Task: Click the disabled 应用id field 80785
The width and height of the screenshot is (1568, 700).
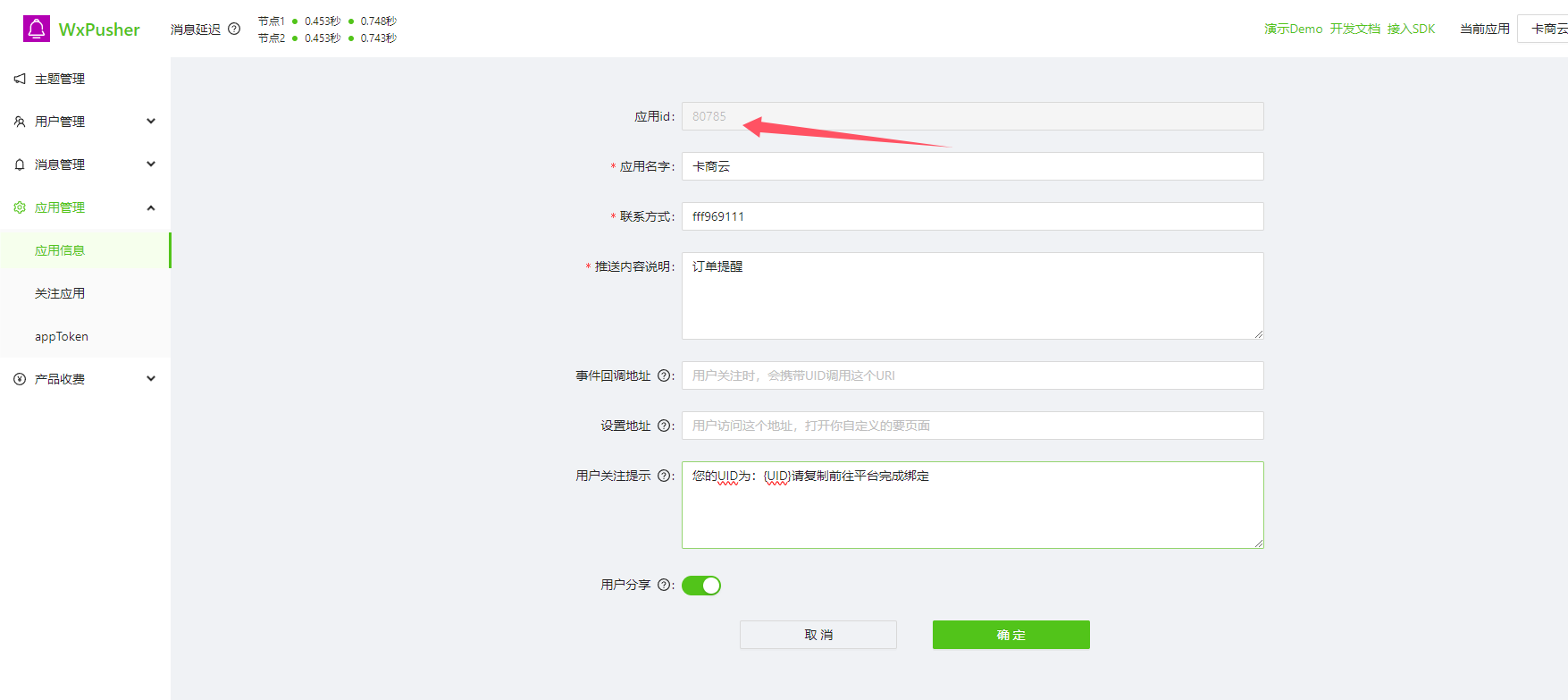Action: click(973, 116)
